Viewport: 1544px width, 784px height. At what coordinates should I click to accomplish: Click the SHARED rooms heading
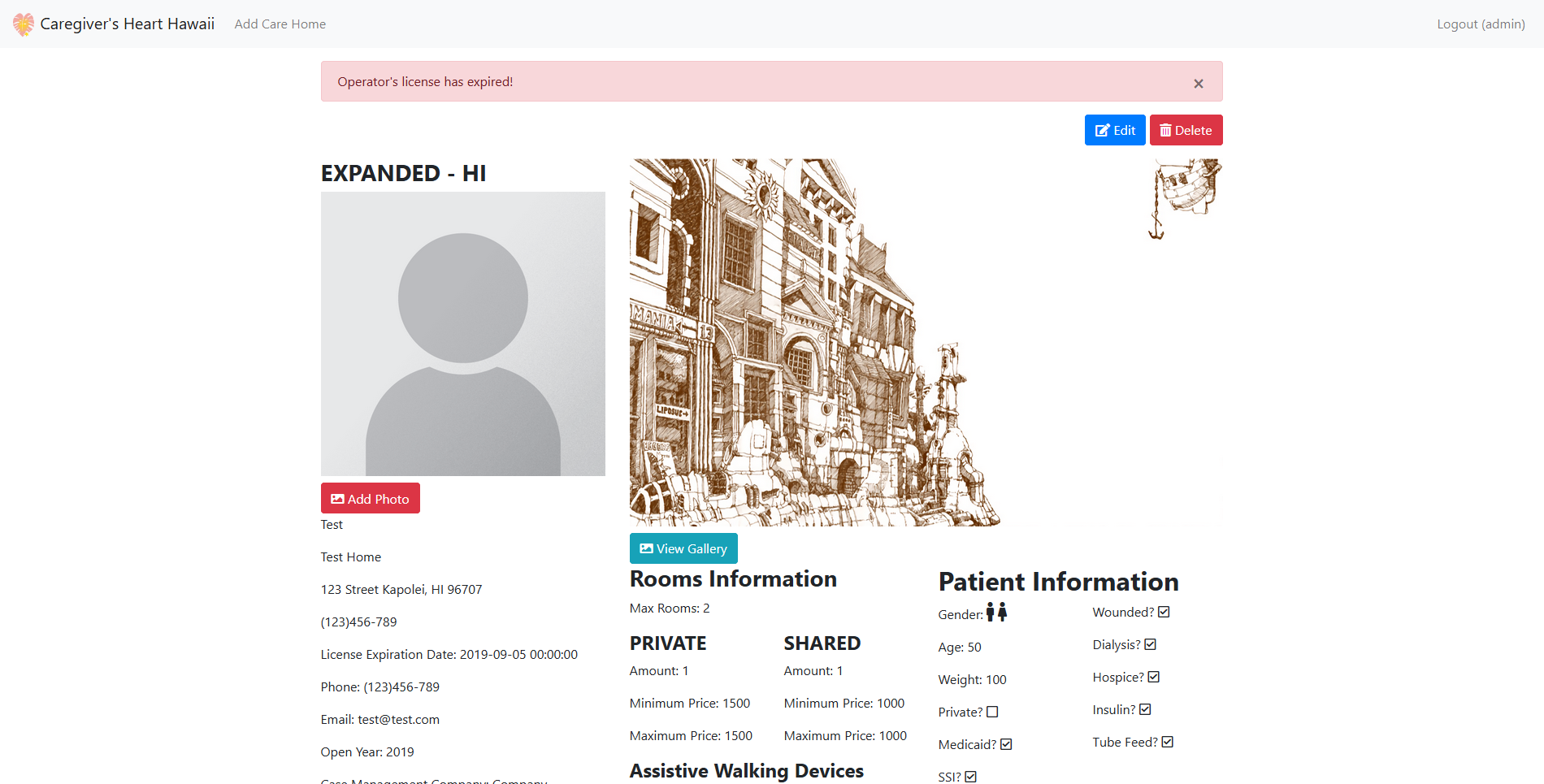822,643
